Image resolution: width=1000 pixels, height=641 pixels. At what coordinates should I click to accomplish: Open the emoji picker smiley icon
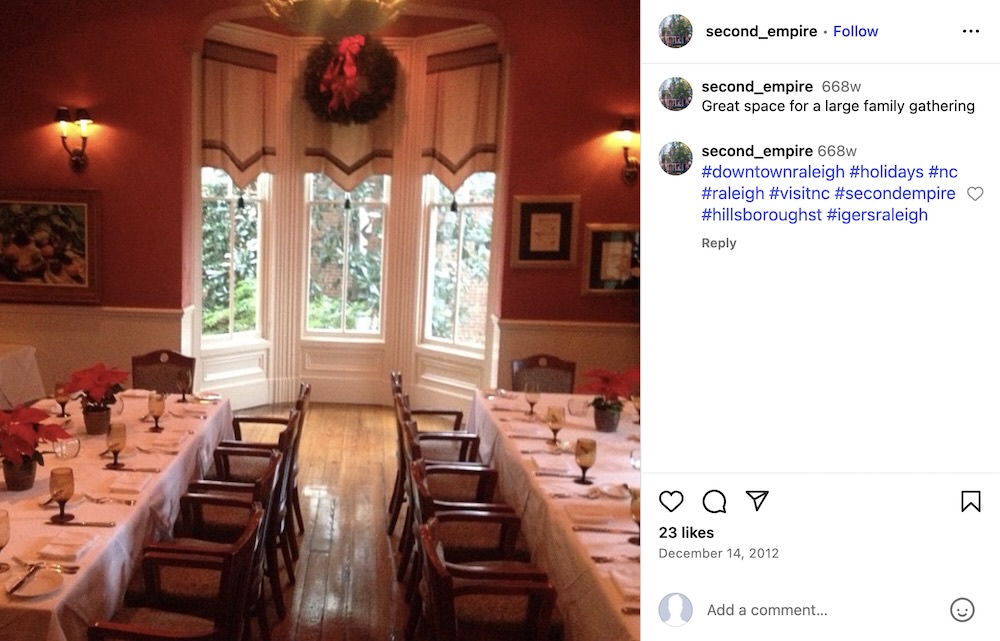point(962,610)
